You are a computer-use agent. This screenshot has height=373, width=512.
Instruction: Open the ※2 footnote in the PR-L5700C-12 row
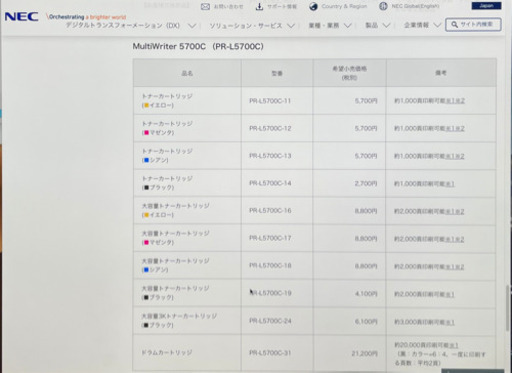coord(460,128)
